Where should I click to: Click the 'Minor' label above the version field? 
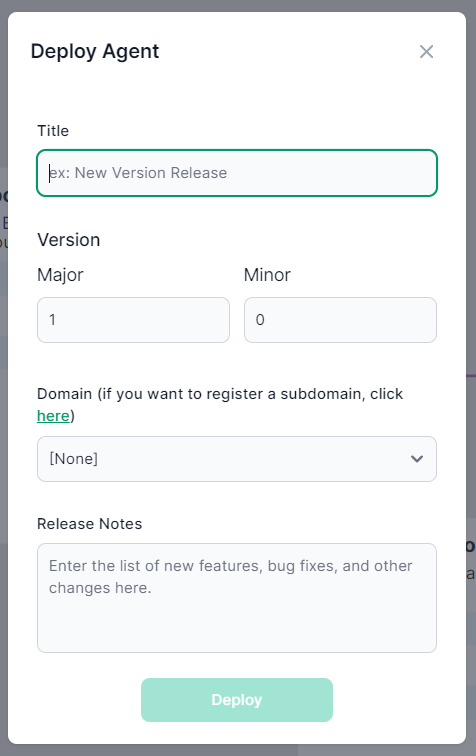267,275
